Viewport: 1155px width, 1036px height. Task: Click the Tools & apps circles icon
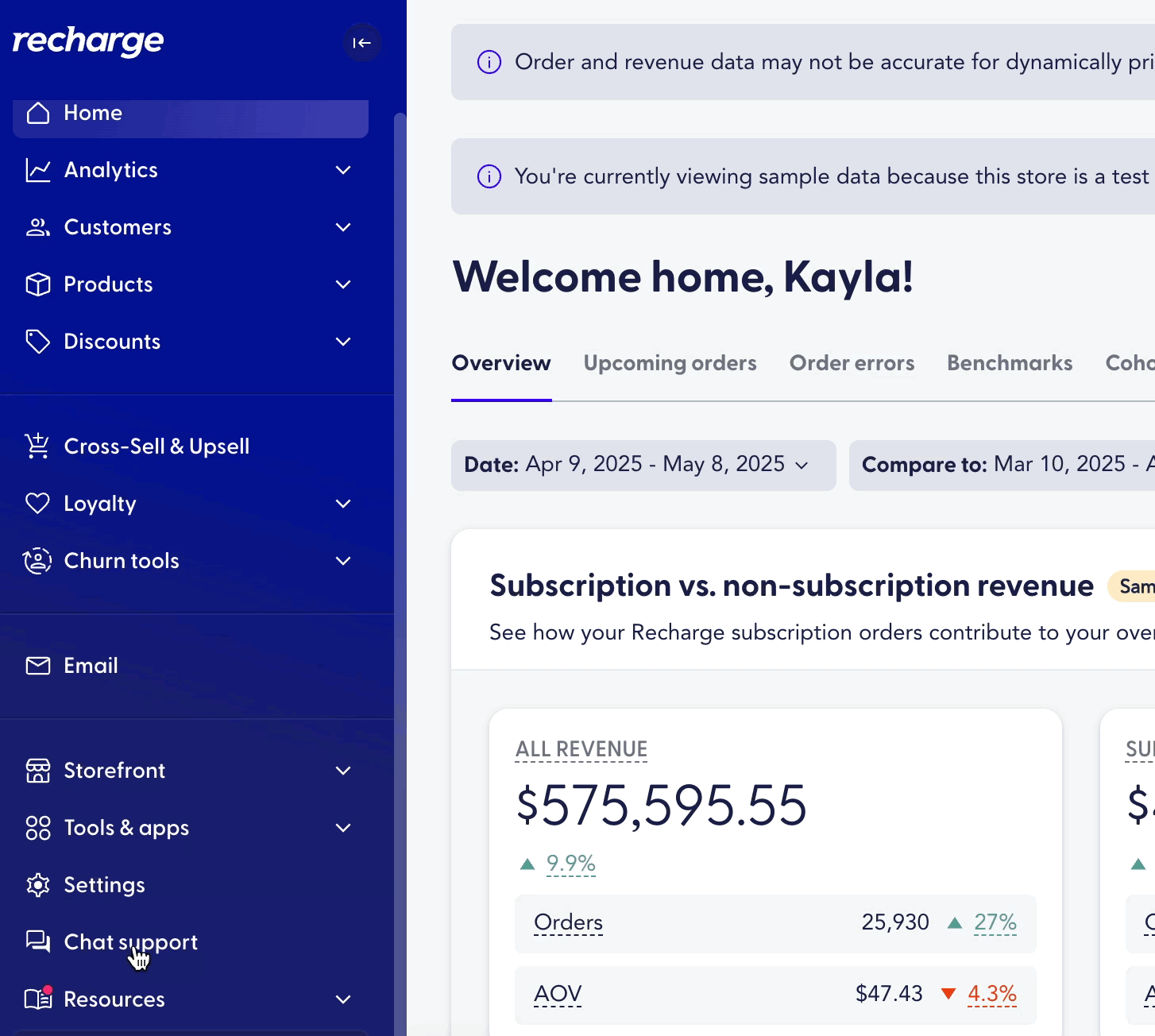(38, 828)
